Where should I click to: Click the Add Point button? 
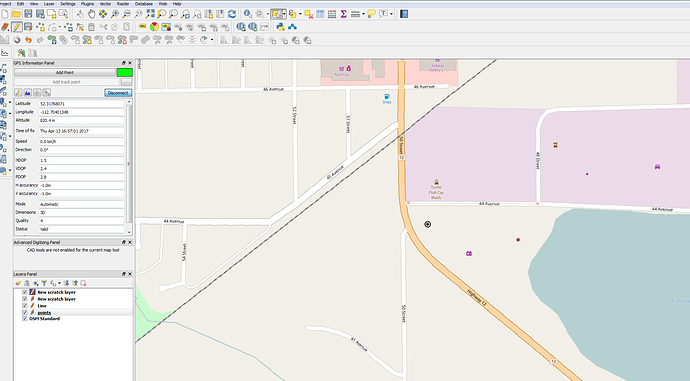point(65,73)
